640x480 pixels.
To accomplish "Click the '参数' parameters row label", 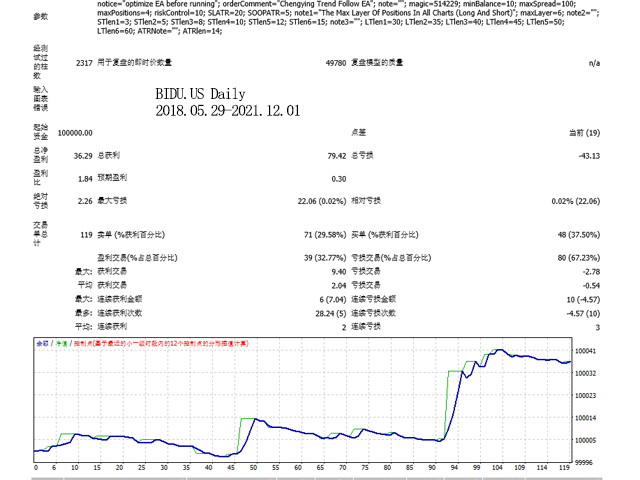I will coord(40,17).
